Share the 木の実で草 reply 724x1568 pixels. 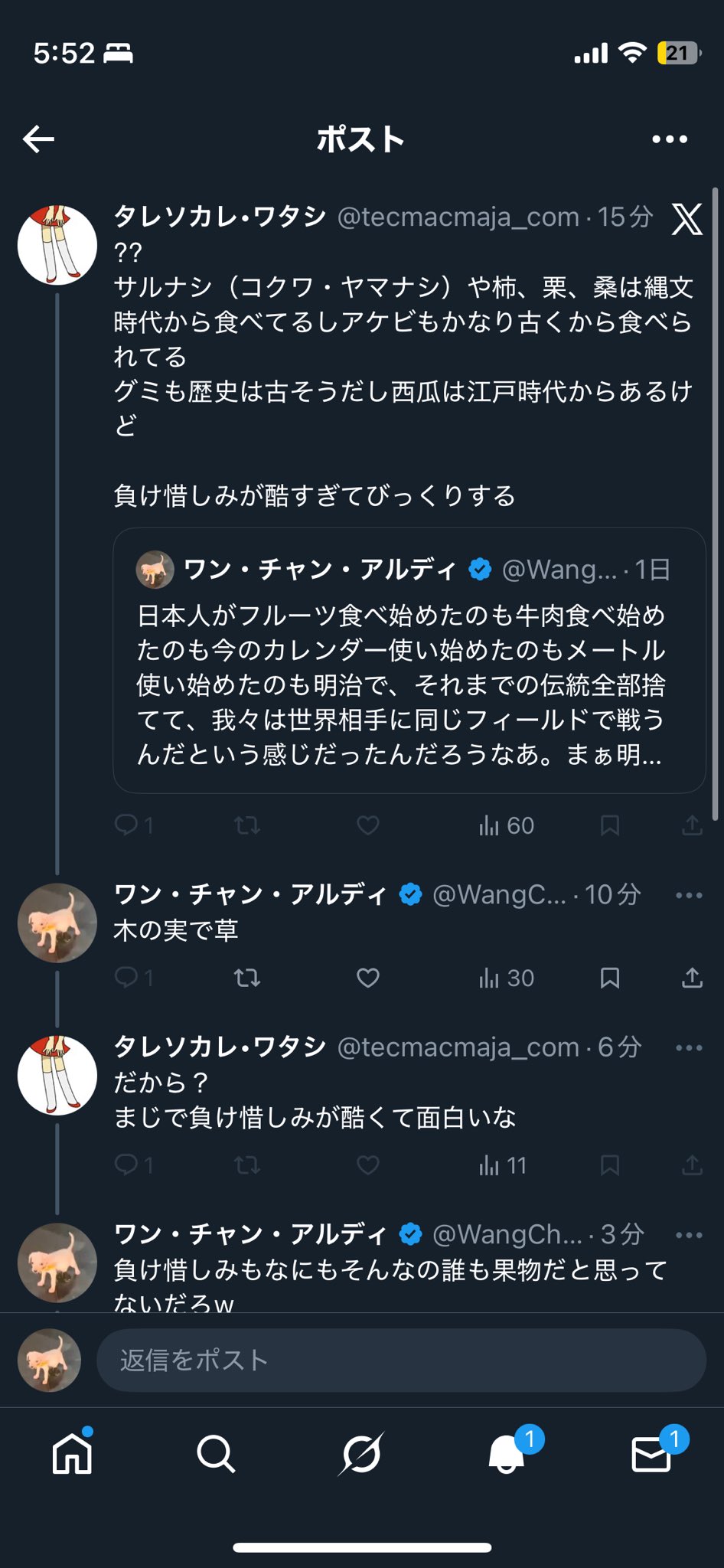(692, 978)
